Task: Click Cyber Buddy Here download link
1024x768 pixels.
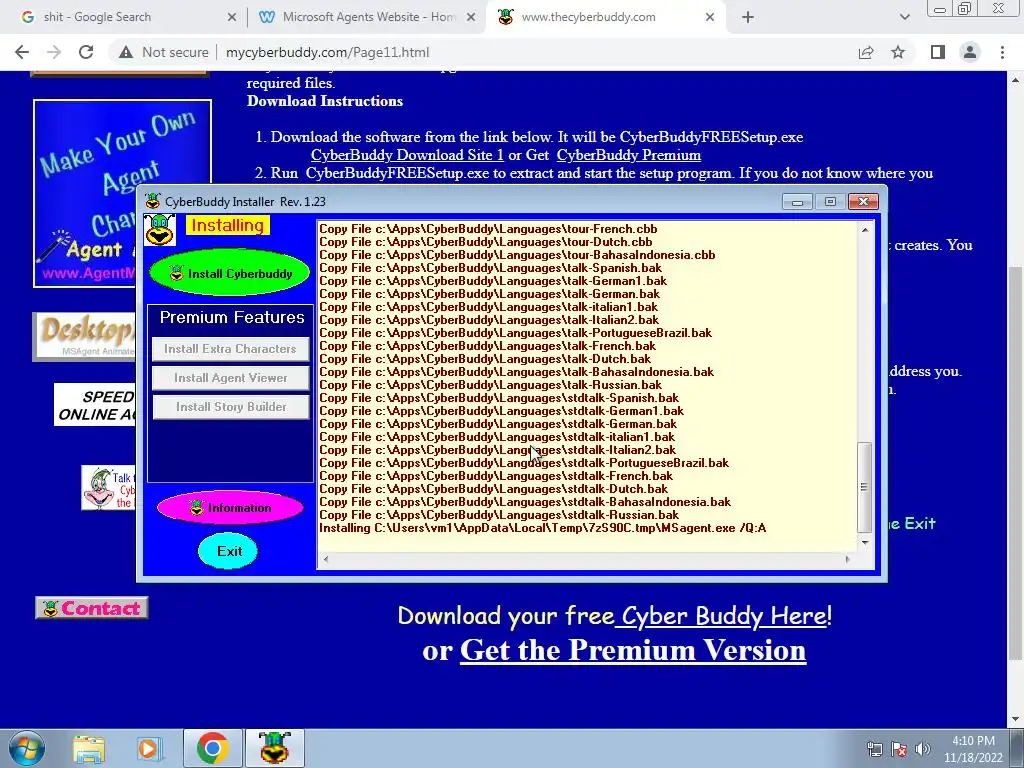Action: pos(722,615)
